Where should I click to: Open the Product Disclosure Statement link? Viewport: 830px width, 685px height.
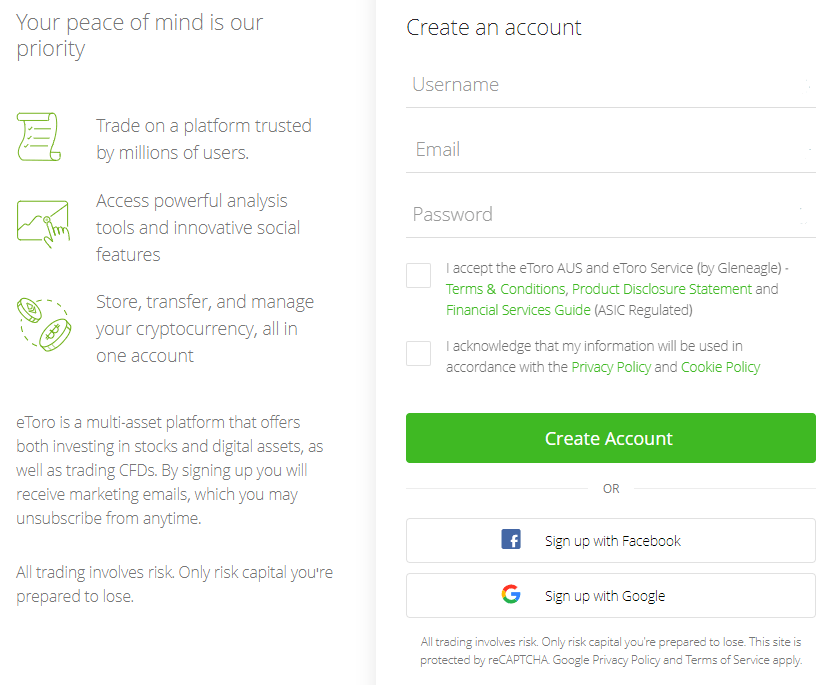pyautogui.click(x=662, y=289)
